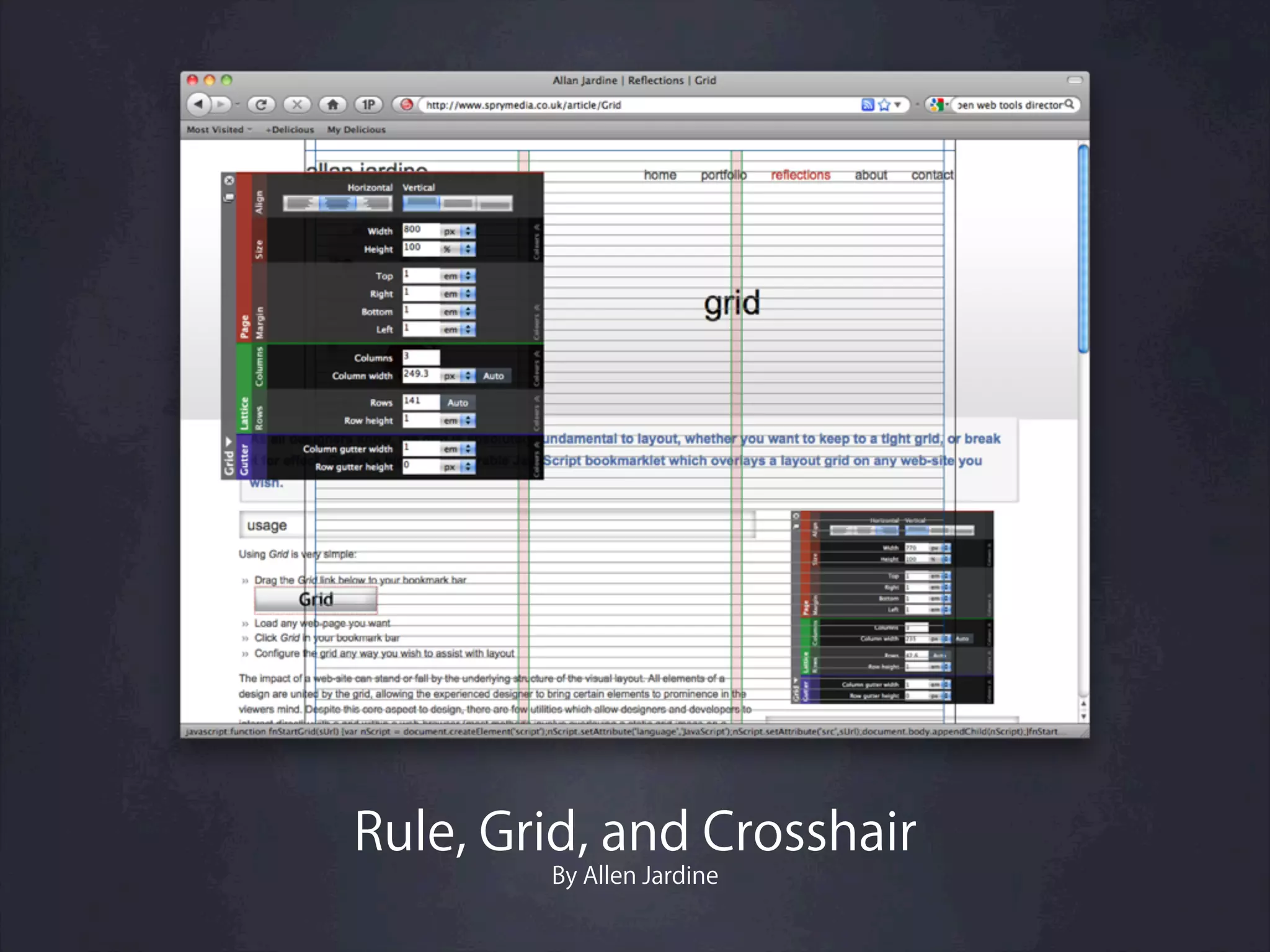Screen dimensions: 1270x952
Task: Click the Stop loading X icon
Action: click(297, 105)
